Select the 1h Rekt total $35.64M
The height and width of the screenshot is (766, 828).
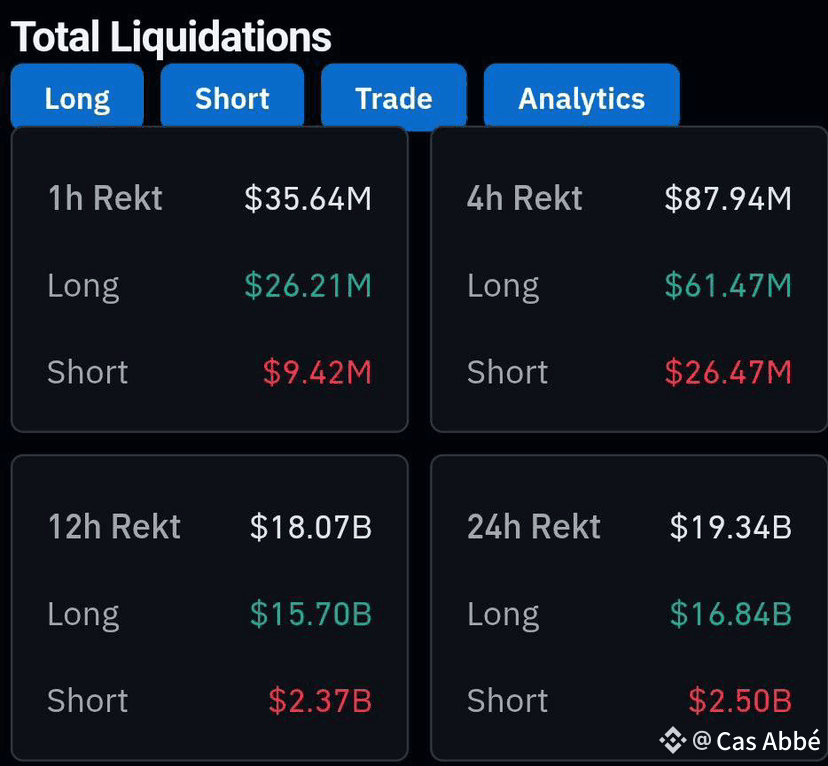308,198
